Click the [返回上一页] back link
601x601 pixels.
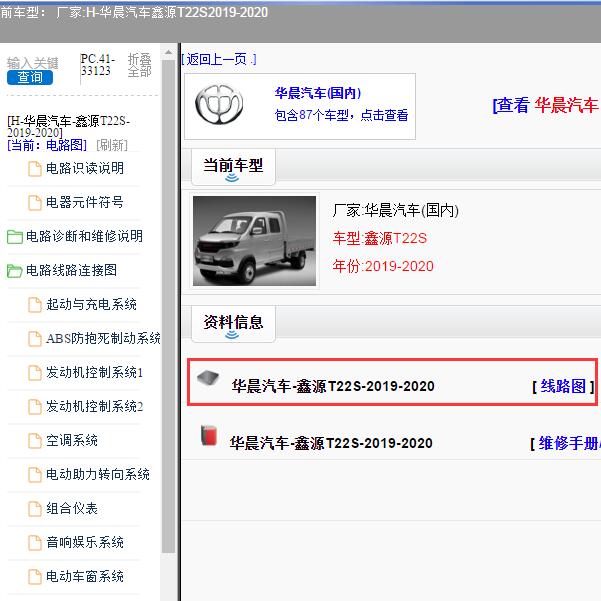click(x=218, y=59)
